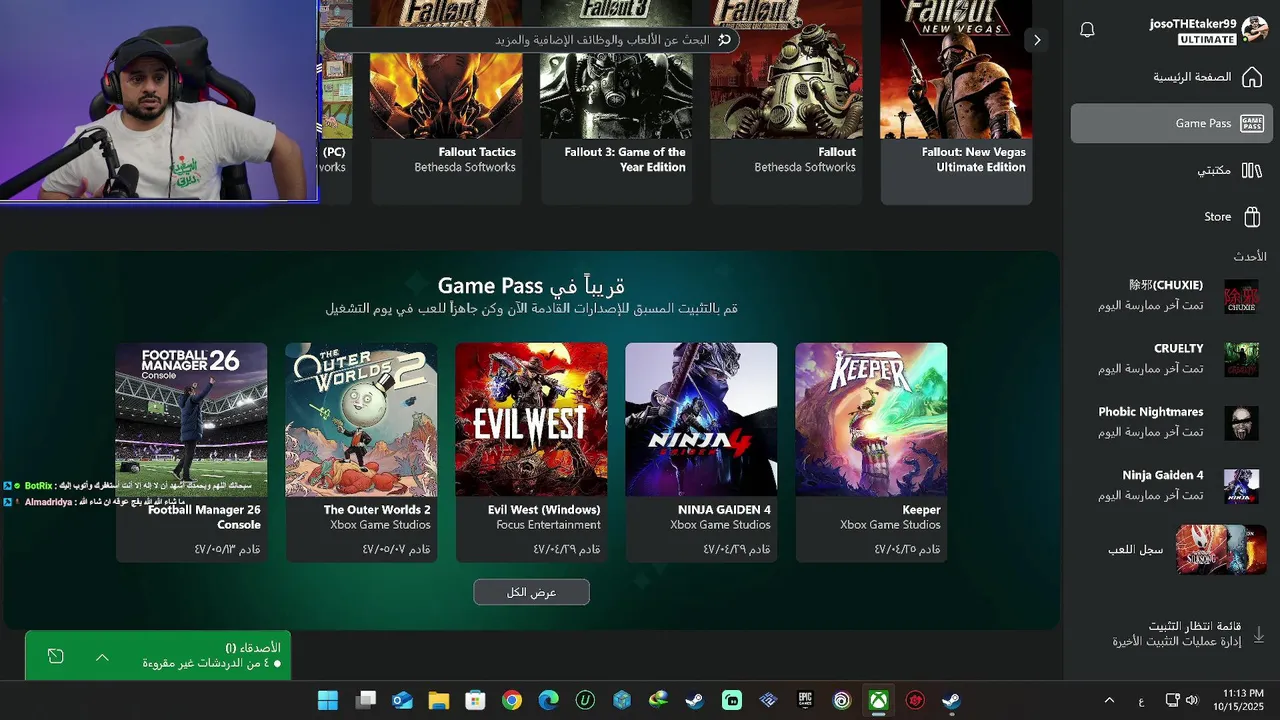Click the network icon in system tray
Image resolution: width=1280 pixels, height=720 pixels.
tap(1172, 700)
